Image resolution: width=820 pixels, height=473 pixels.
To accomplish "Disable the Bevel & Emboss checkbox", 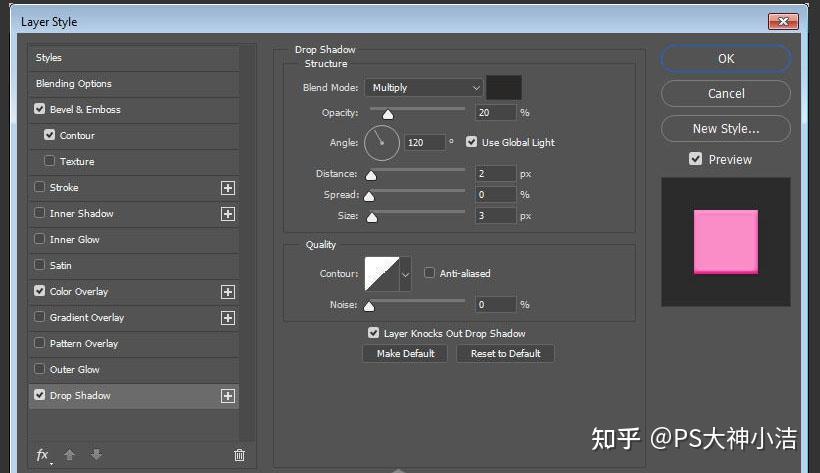I will point(39,109).
